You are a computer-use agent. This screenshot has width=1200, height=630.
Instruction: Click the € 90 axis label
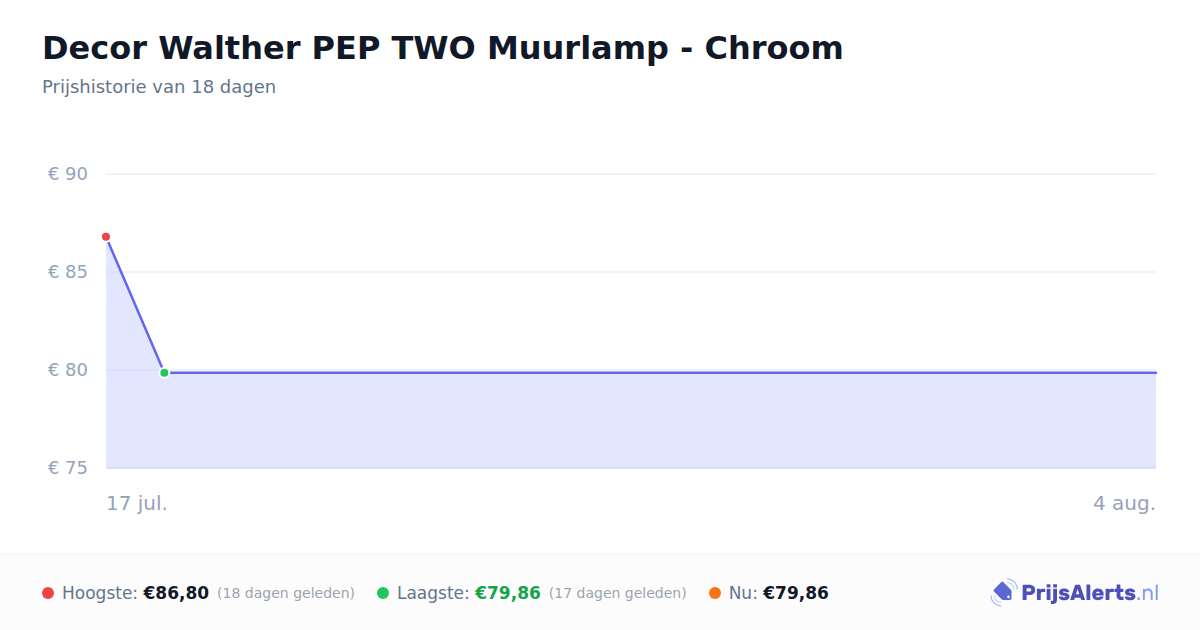point(68,174)
